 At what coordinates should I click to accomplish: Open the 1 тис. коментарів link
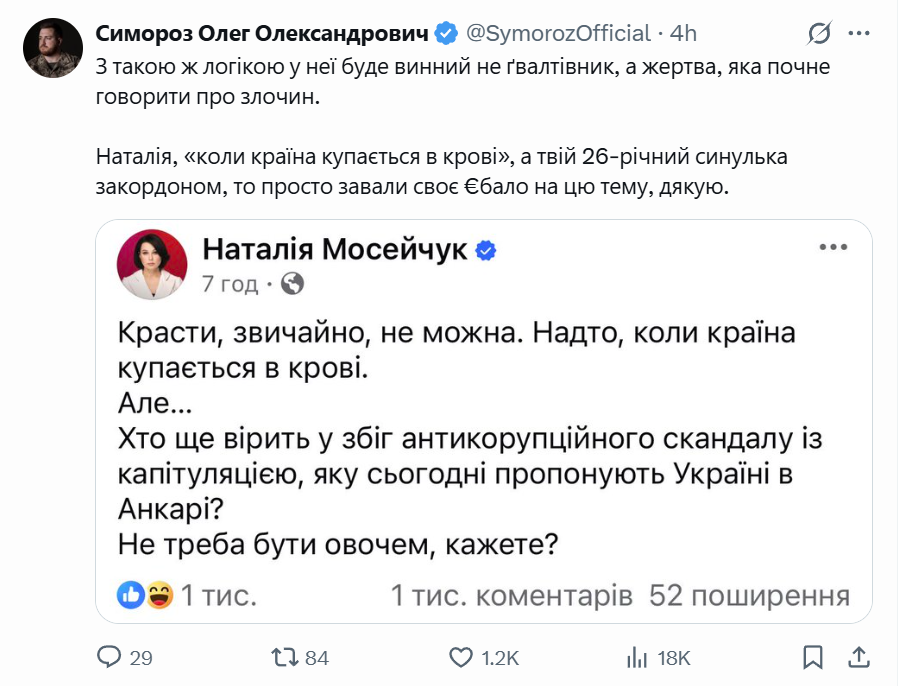pos(512,596)
